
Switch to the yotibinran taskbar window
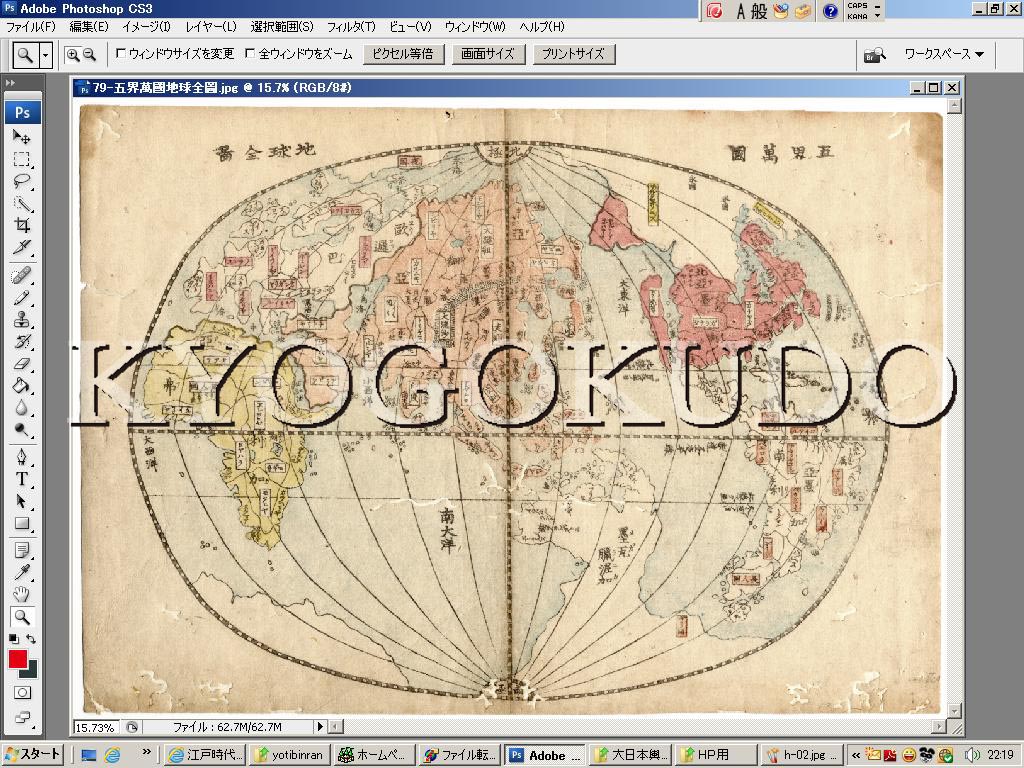289,755
